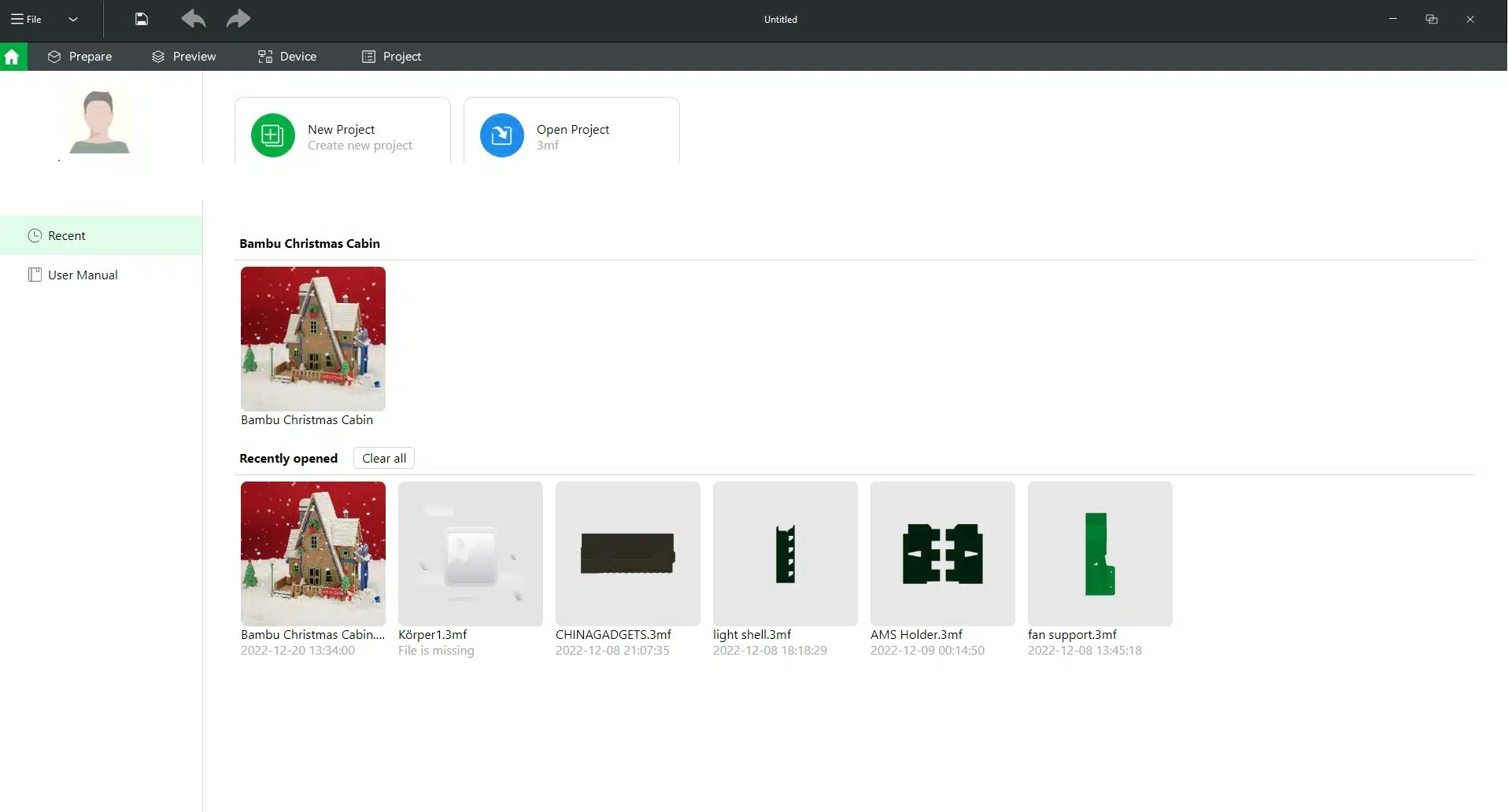Switch to the Device tab
Image resolution: width=1508 pixels, height=812 pixels.
[287, 57]
